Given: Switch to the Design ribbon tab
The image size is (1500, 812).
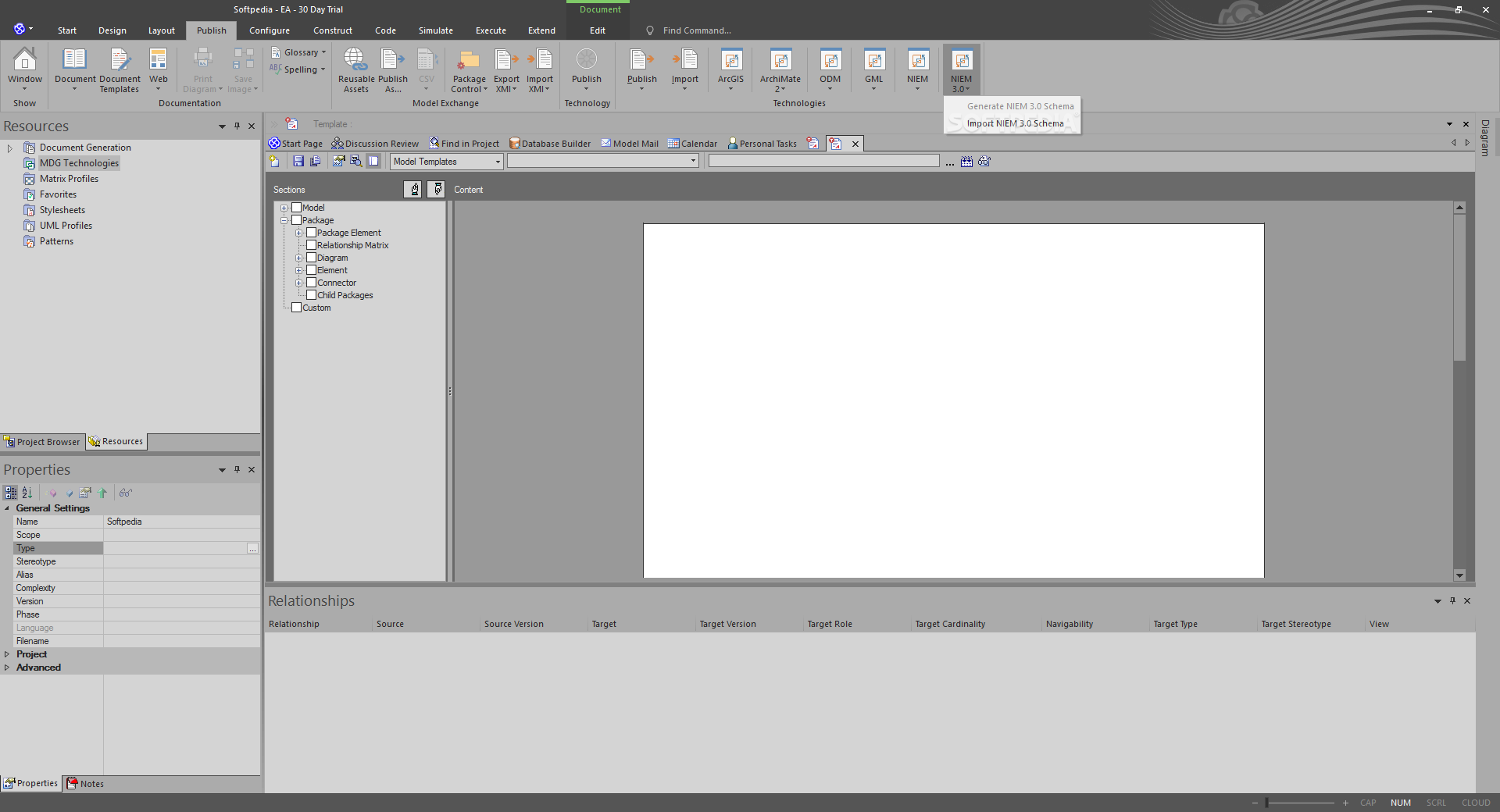Looking at the screenshot, I should (x=112, y=30).
